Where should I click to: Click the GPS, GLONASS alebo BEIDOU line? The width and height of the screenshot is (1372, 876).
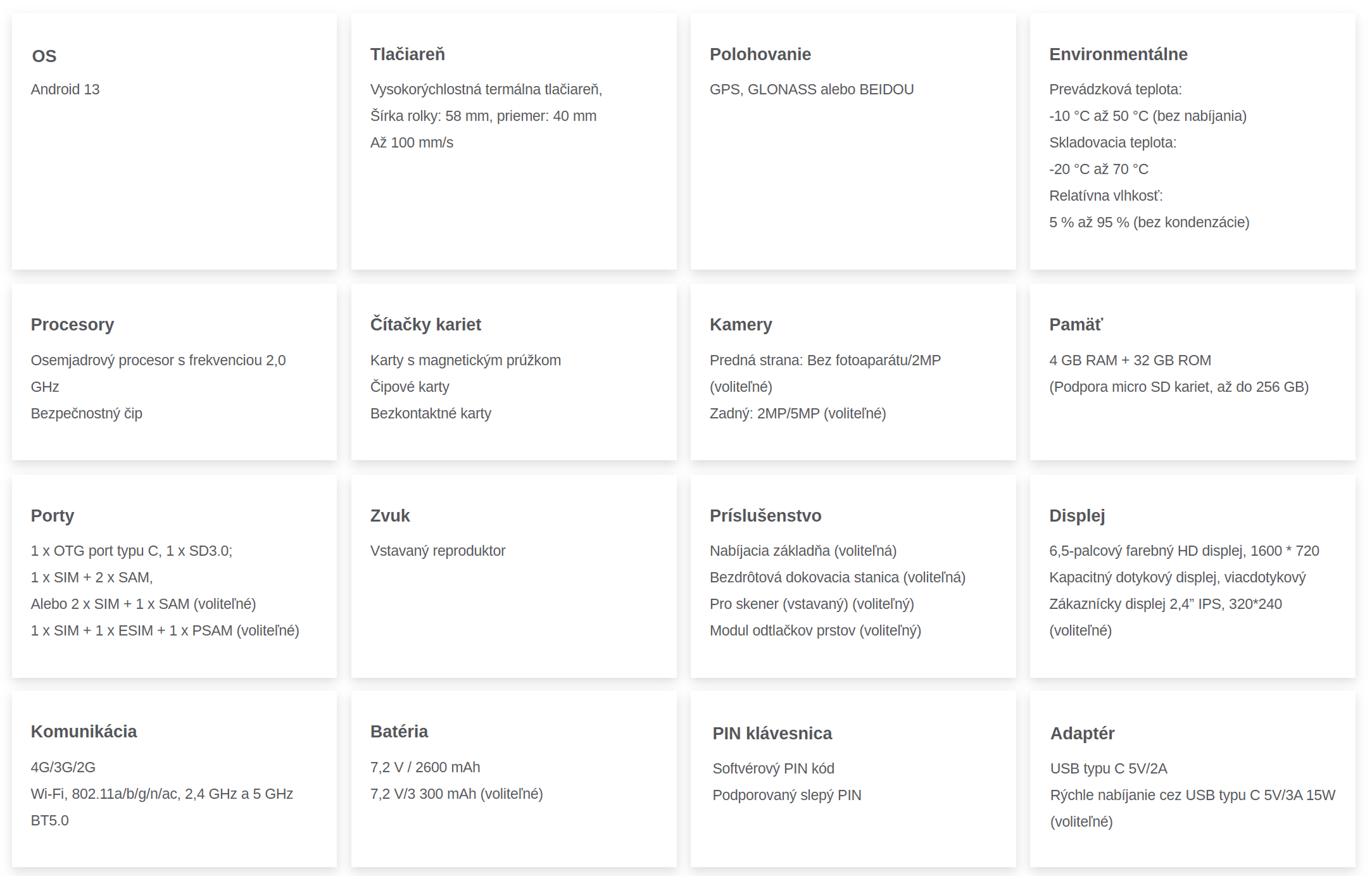click(x=811, y=90)
